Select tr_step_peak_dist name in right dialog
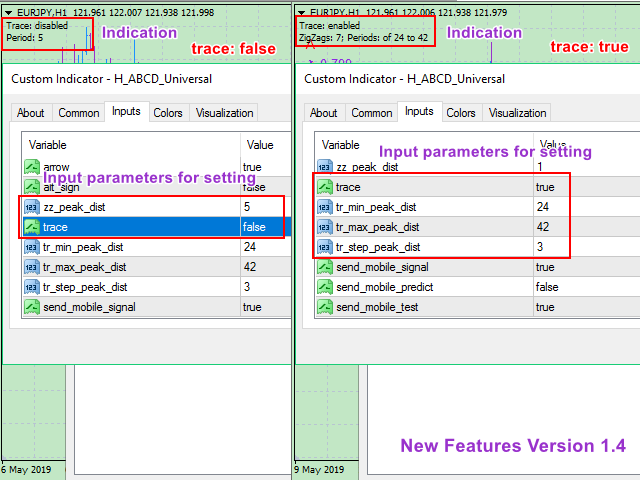Image resolution: width=640 pixels, height=480 pixels. tap(378, 247)
